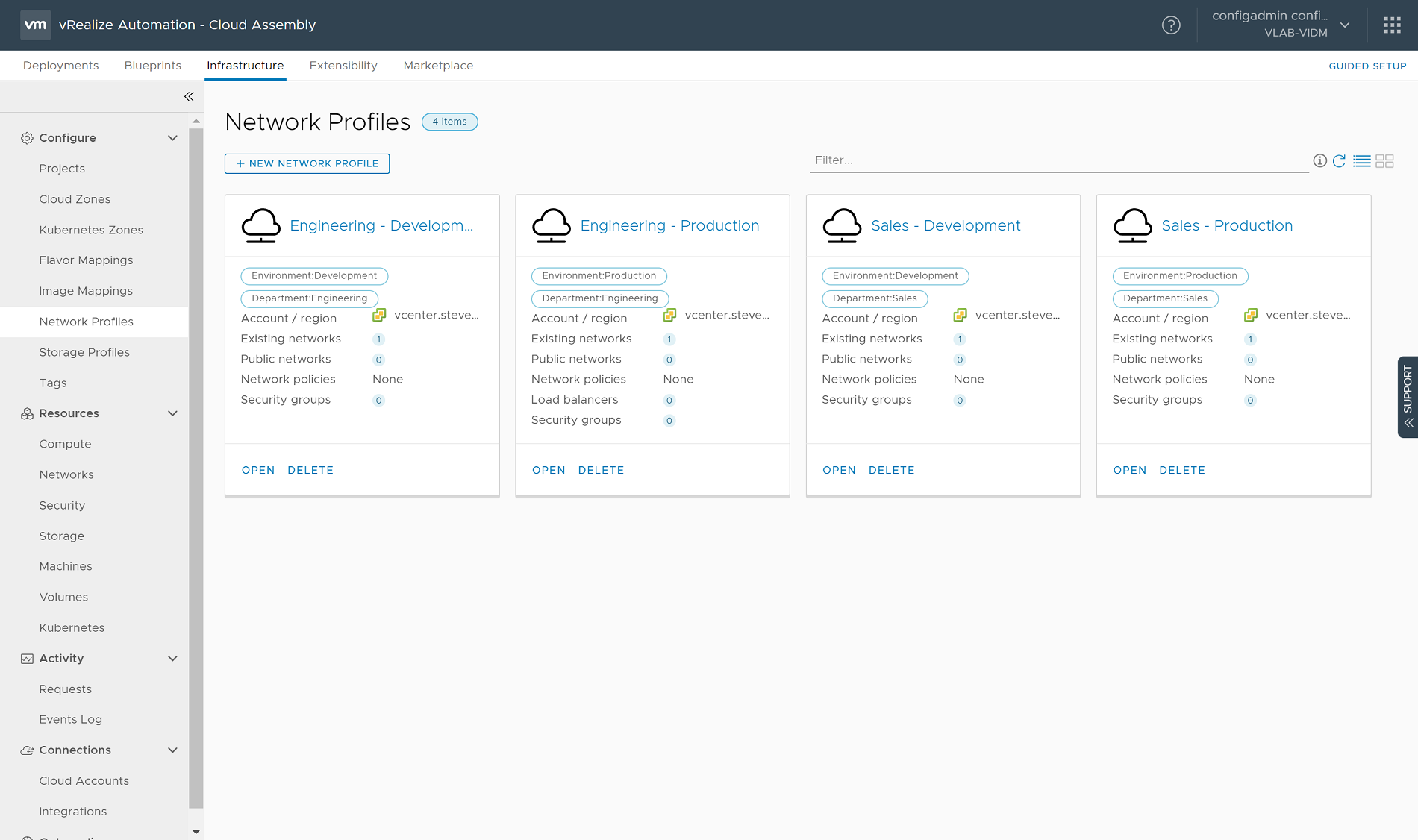Click the vCenter icon on Engineering - Production card
The height and width of the screenshot is (840, 1418).
pos(668,315)
